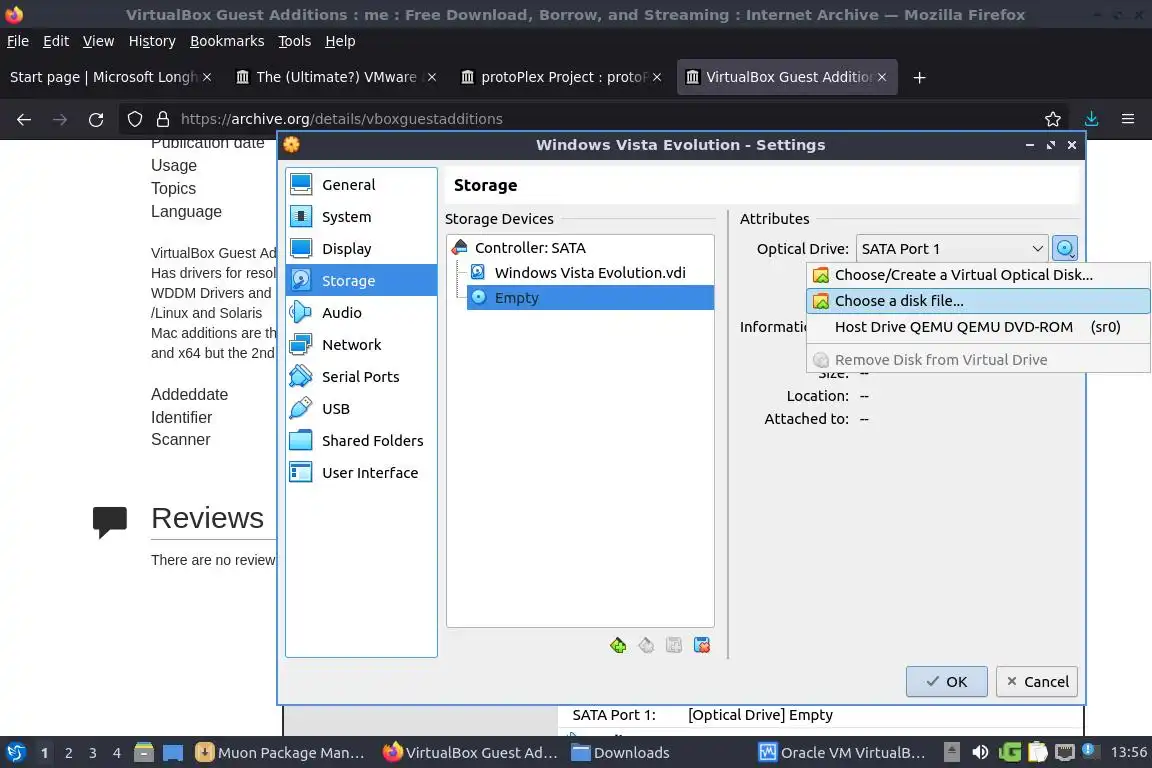The width and height of the screenshot is (1152, 768).
Task: Click the add attachment icon below storage tree
Action: coord(674,645)
